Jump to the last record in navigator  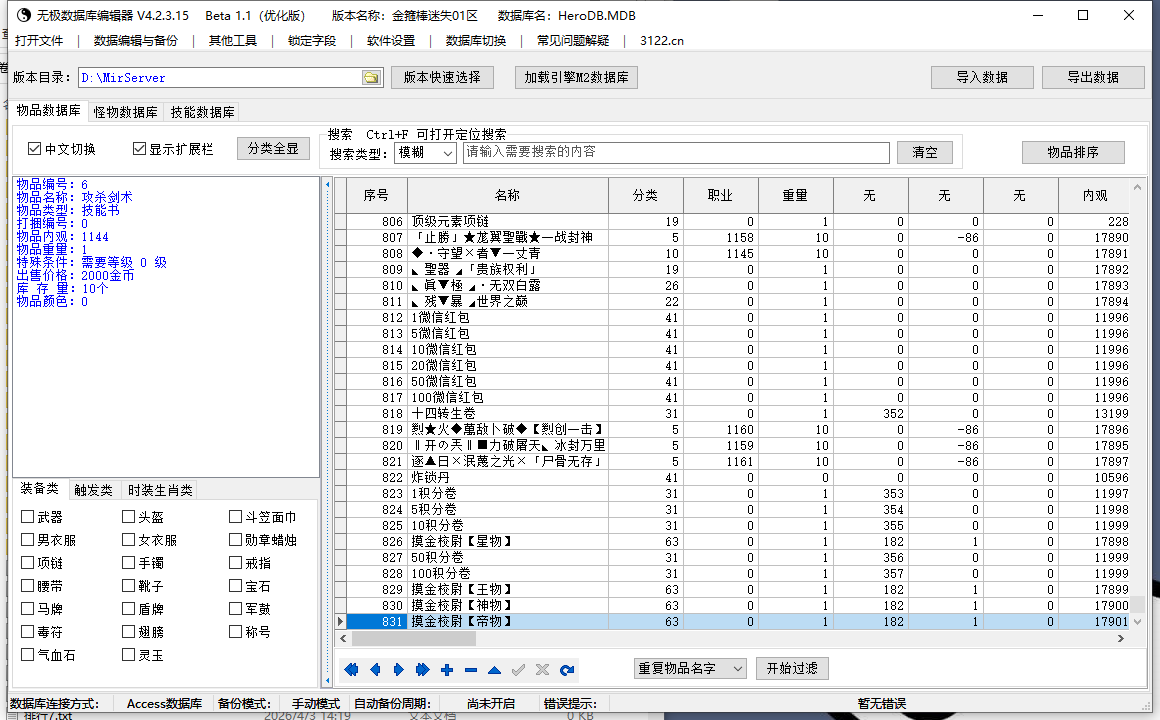tap(422, 670)
